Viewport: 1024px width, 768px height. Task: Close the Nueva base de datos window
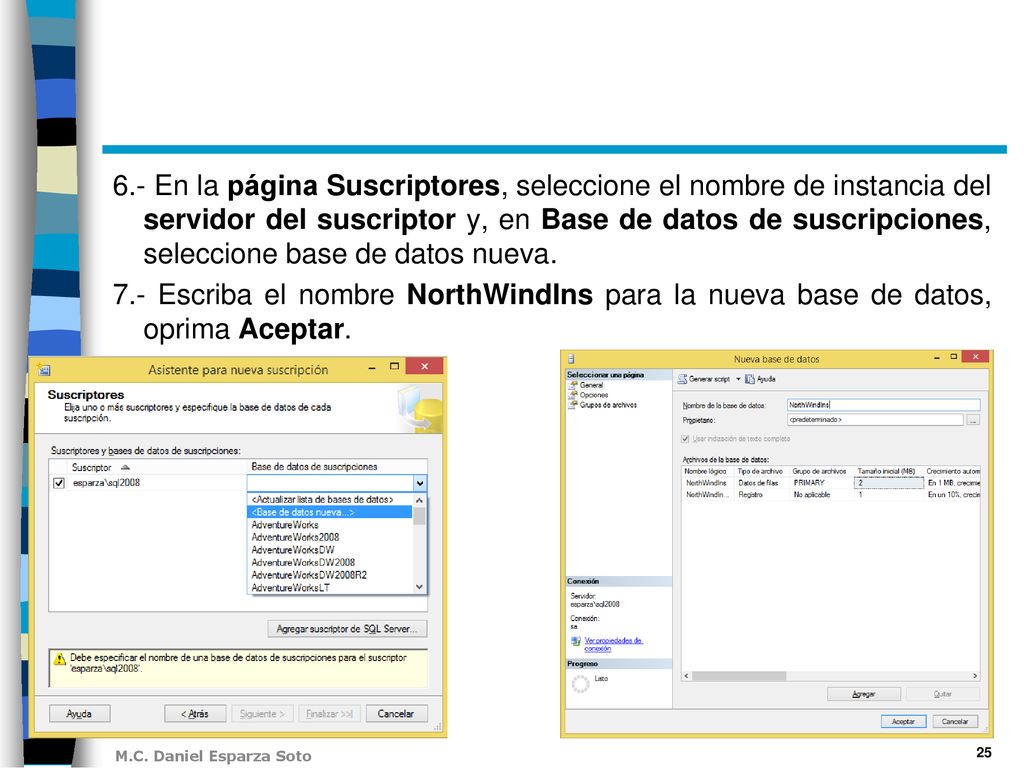(x=975, y=357)
